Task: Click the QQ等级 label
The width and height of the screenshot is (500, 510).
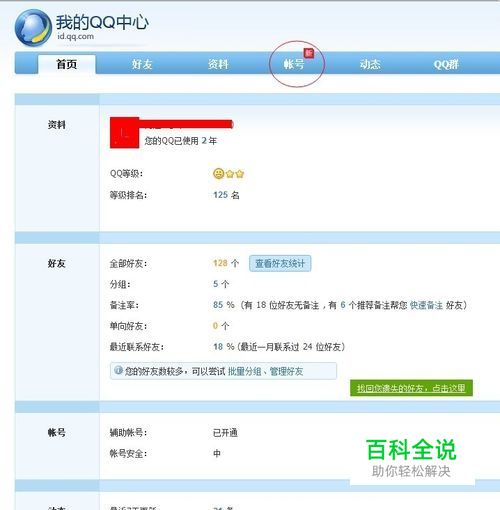Action: coord(126,174)
